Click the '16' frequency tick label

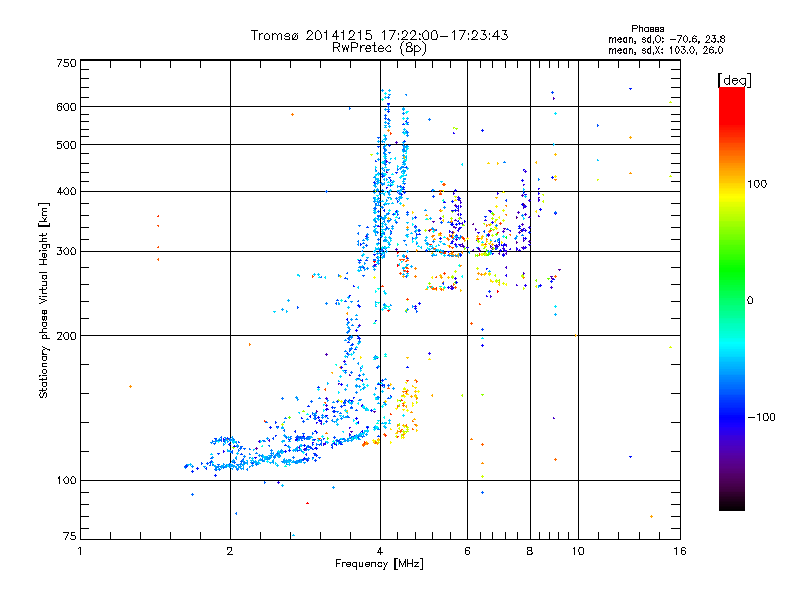tap(680, 551)
